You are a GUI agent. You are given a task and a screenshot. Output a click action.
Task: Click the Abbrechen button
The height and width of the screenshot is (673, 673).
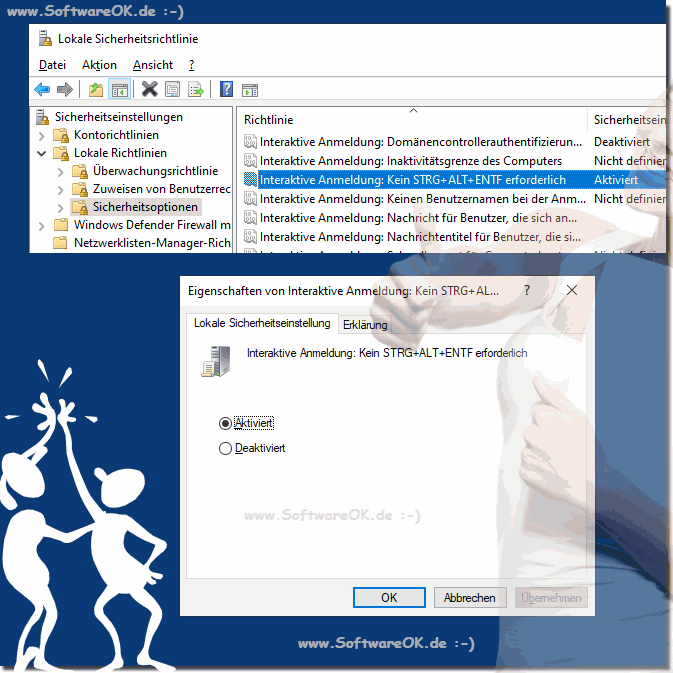pyautogui.click(x=470, y=597)
